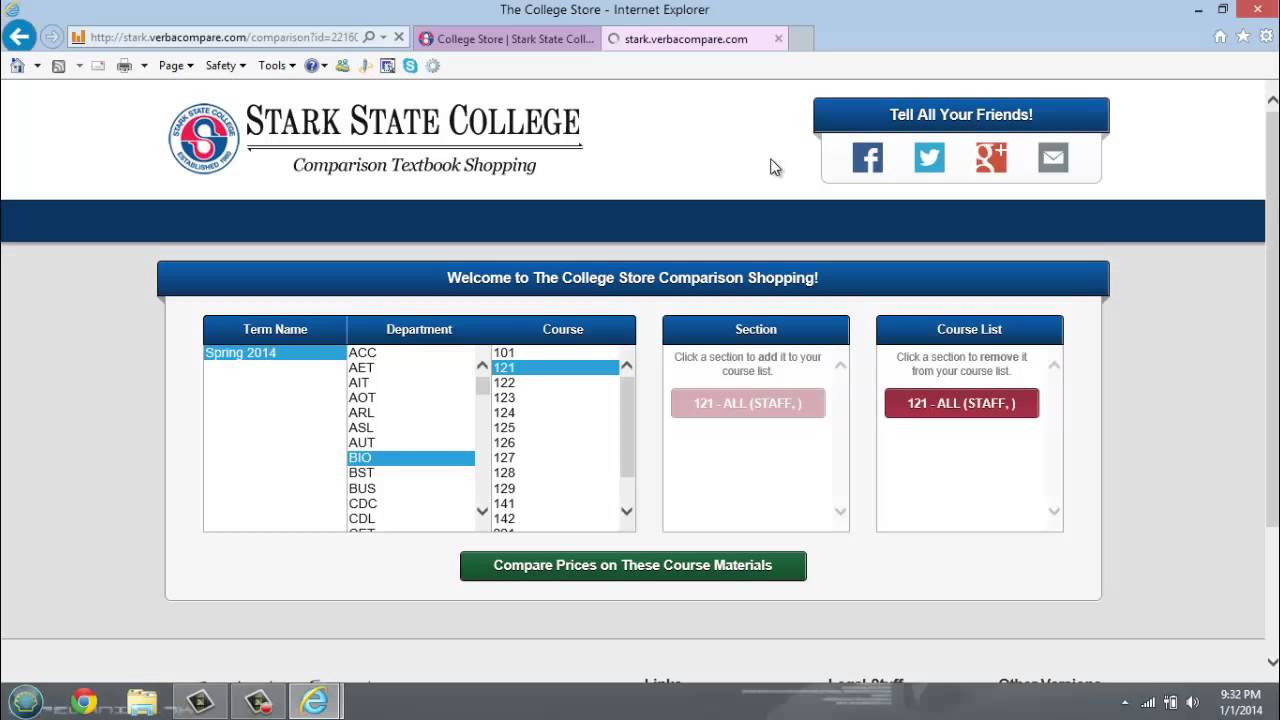Add section 121 - ALL (STAFF, )
Viewport: 1280px width, 720px height.
748,403
